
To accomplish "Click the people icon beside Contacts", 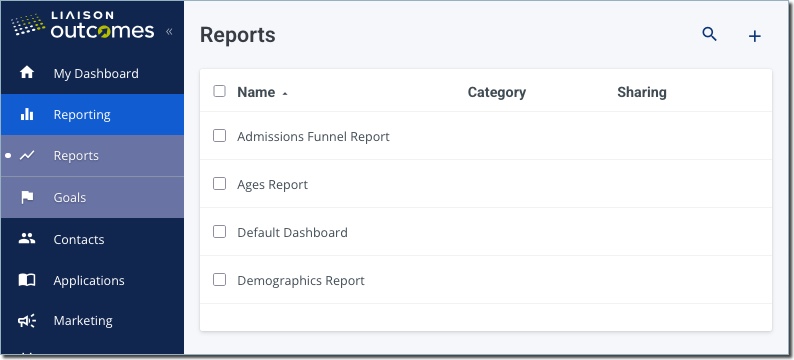I will click(x=27, y=238).
